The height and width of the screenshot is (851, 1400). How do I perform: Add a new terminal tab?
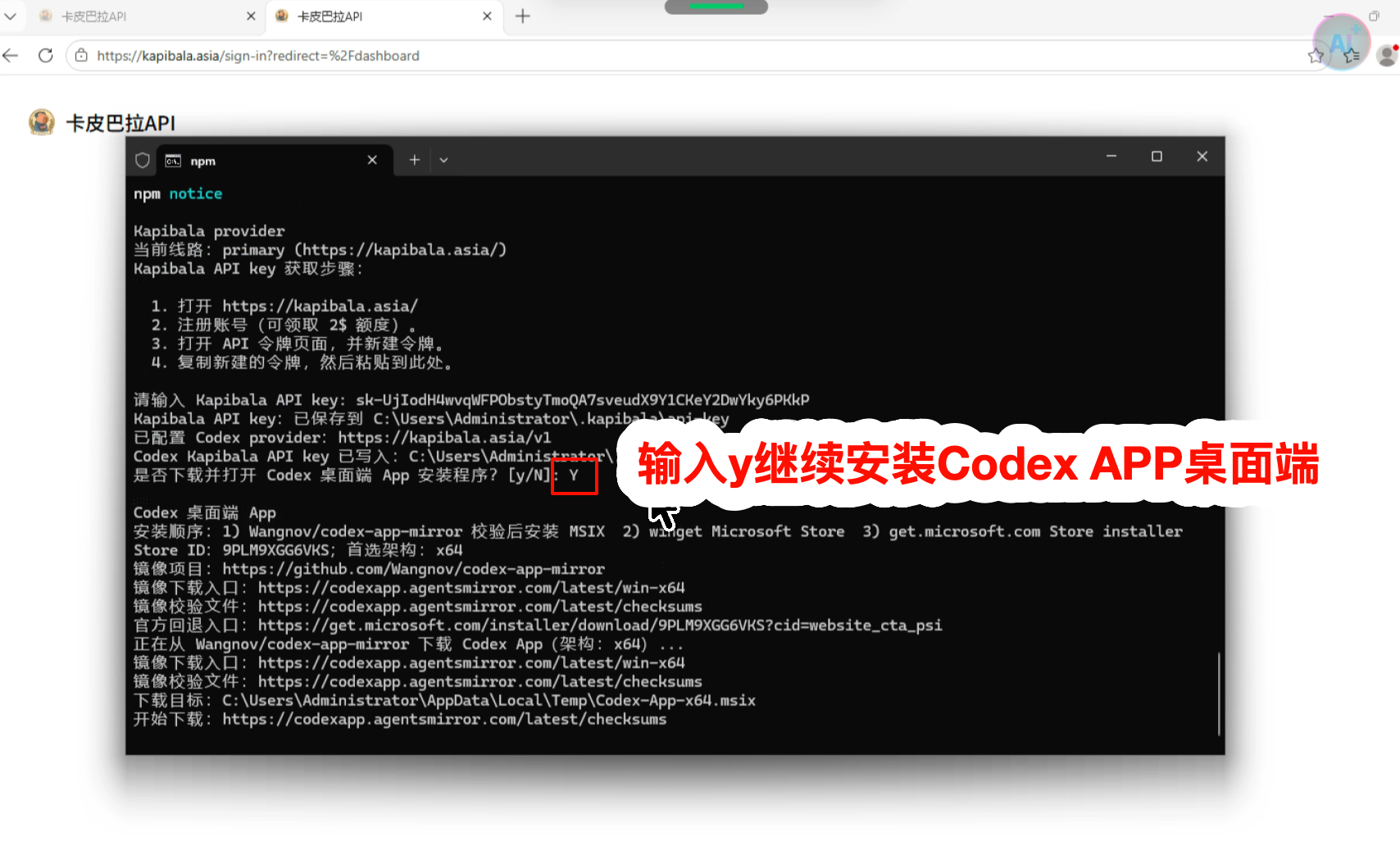point(415,160)
